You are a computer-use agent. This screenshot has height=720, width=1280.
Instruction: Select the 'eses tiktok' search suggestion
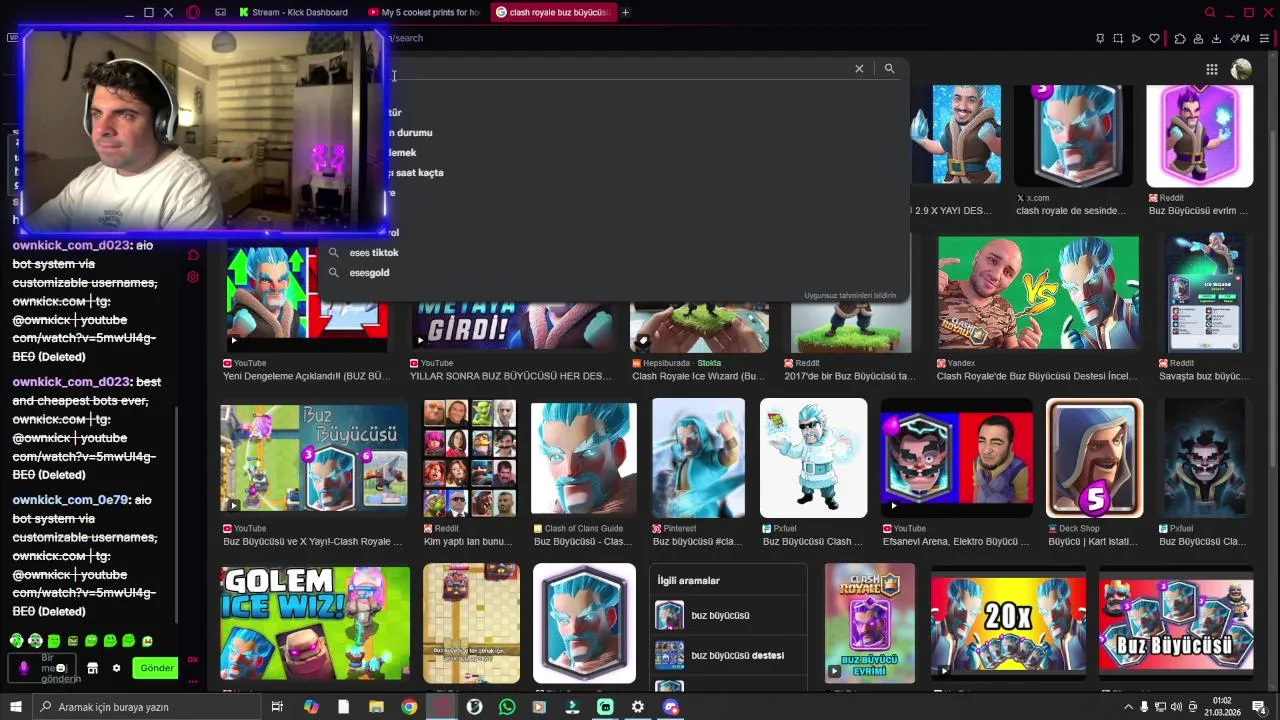(x=374, y=252)
